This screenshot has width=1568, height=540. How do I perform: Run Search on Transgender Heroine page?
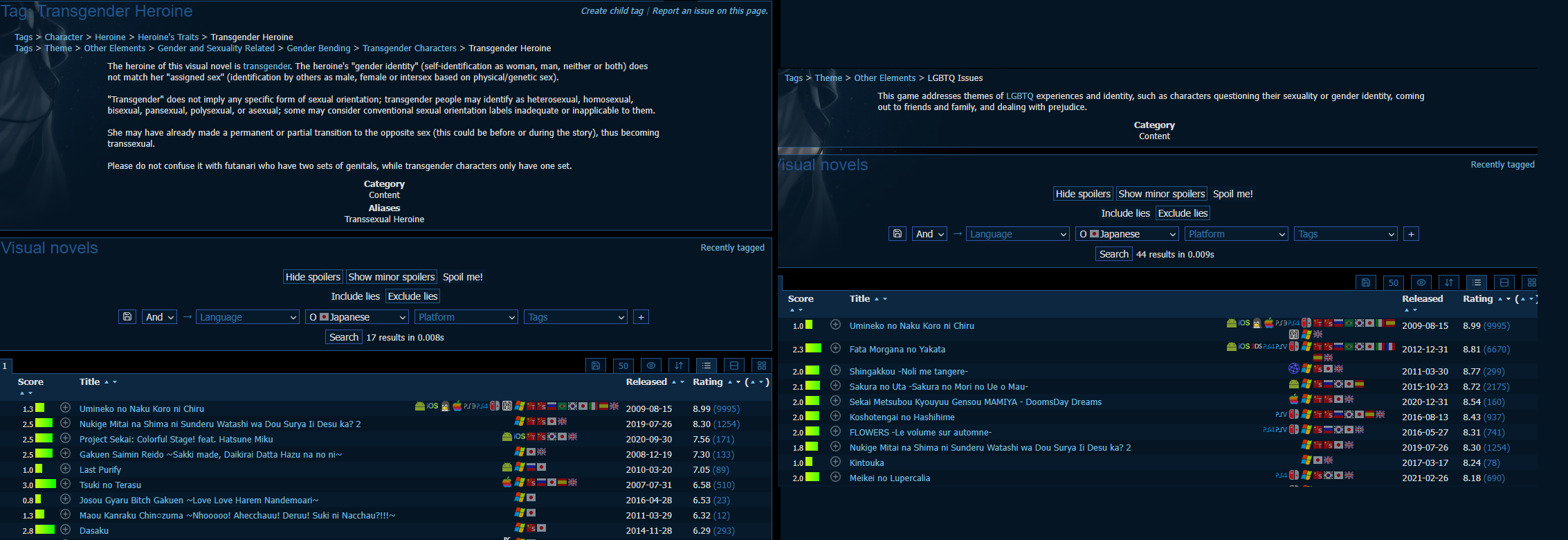344,337
